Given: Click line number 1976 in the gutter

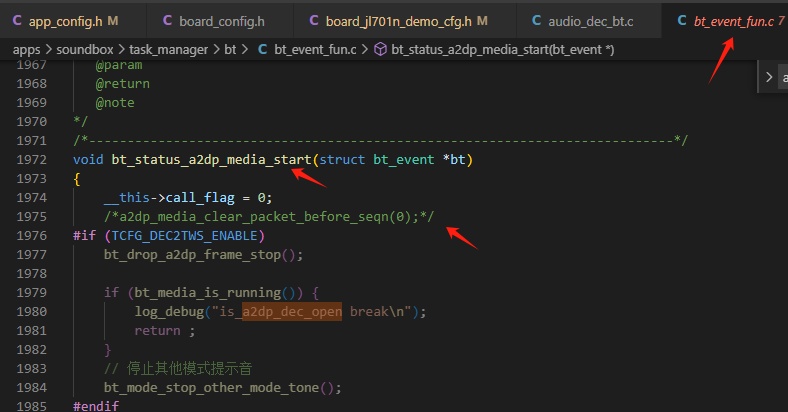Looking at the screenshot, I should click(32, 236).
